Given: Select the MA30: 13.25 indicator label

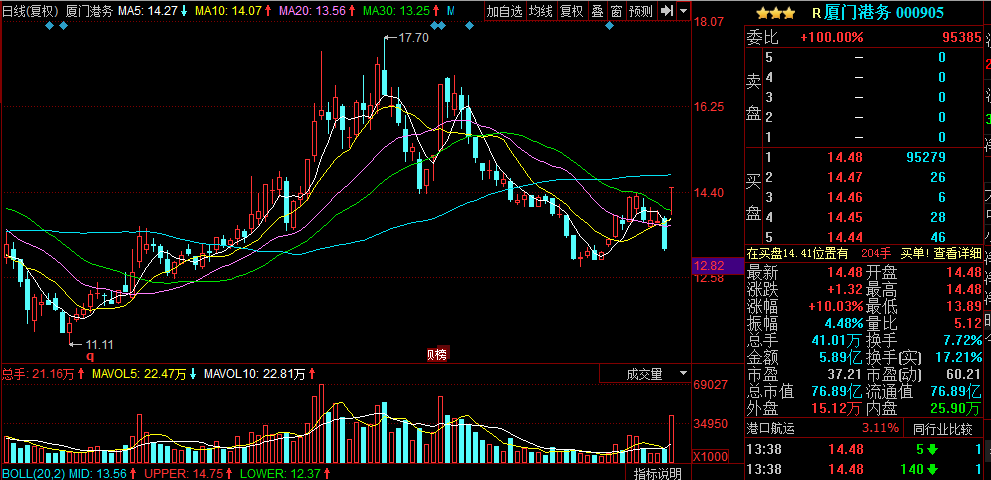Looking at the screenshot, I should coord(403,11).
